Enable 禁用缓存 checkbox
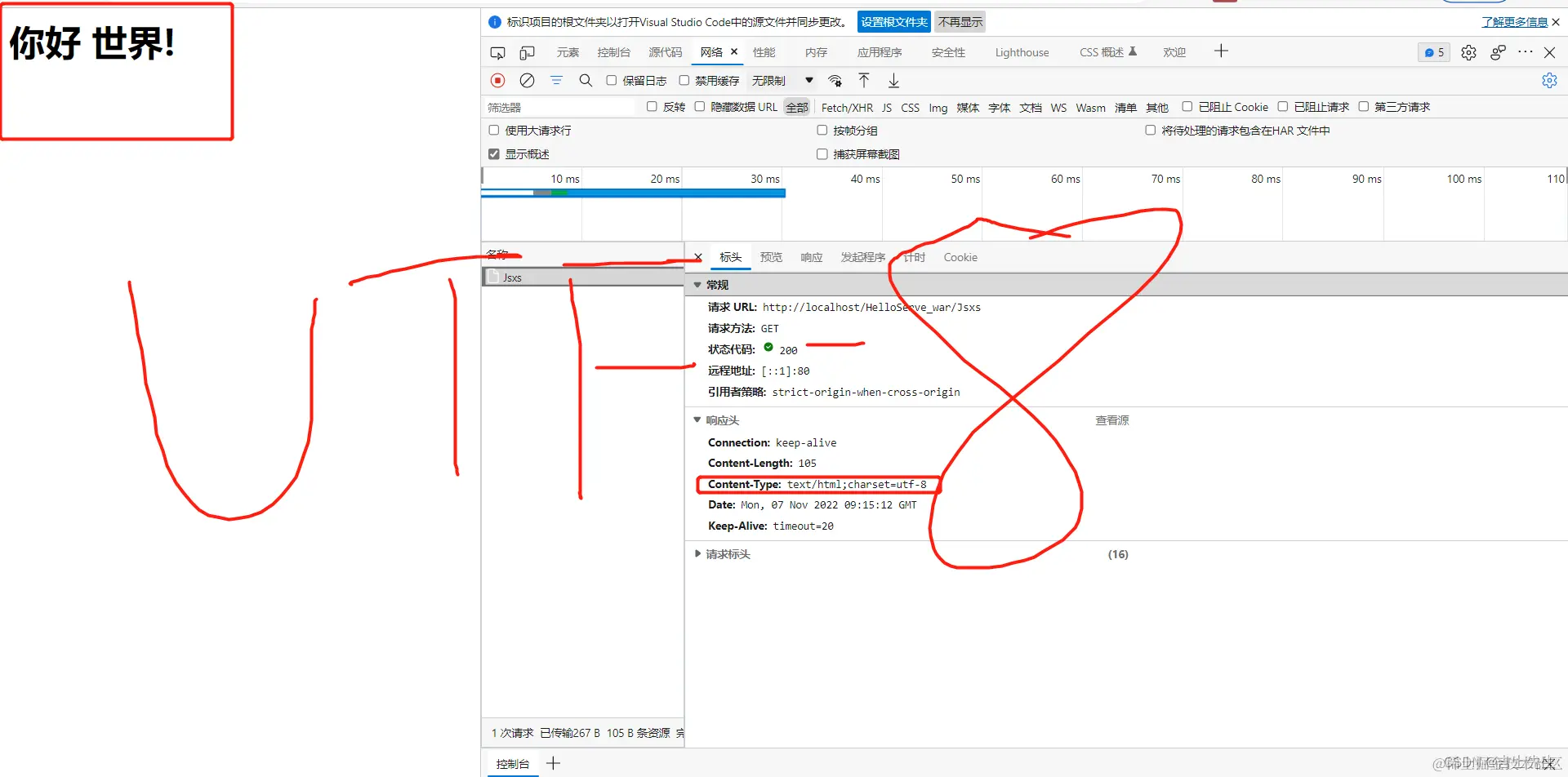This screenshot has height=777, width=1568. 684,81
